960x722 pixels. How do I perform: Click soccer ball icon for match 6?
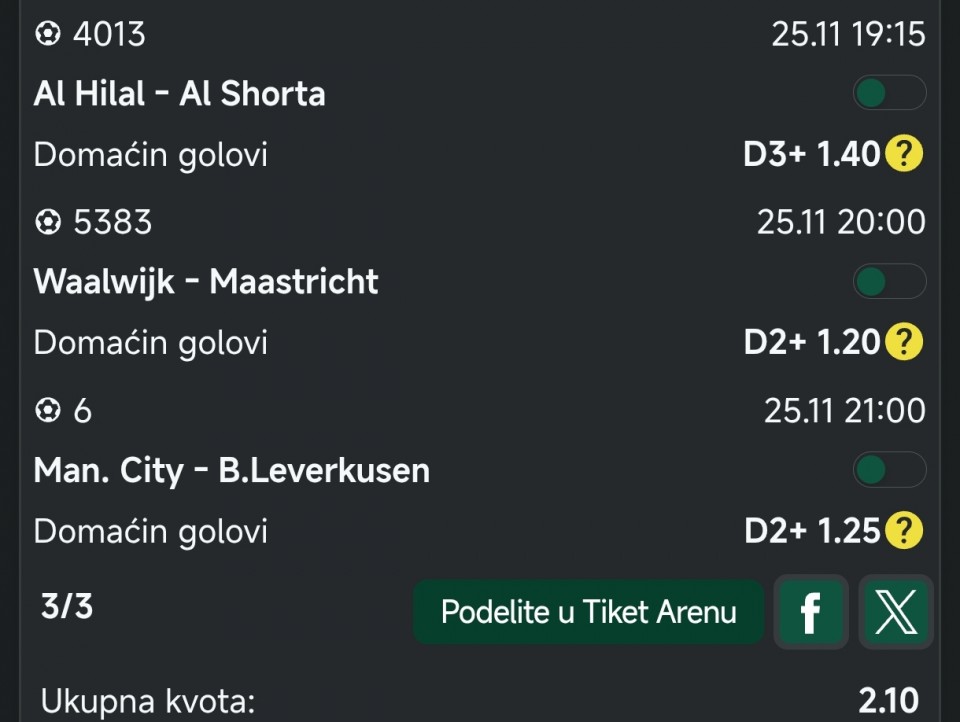[x=47, y=410]
